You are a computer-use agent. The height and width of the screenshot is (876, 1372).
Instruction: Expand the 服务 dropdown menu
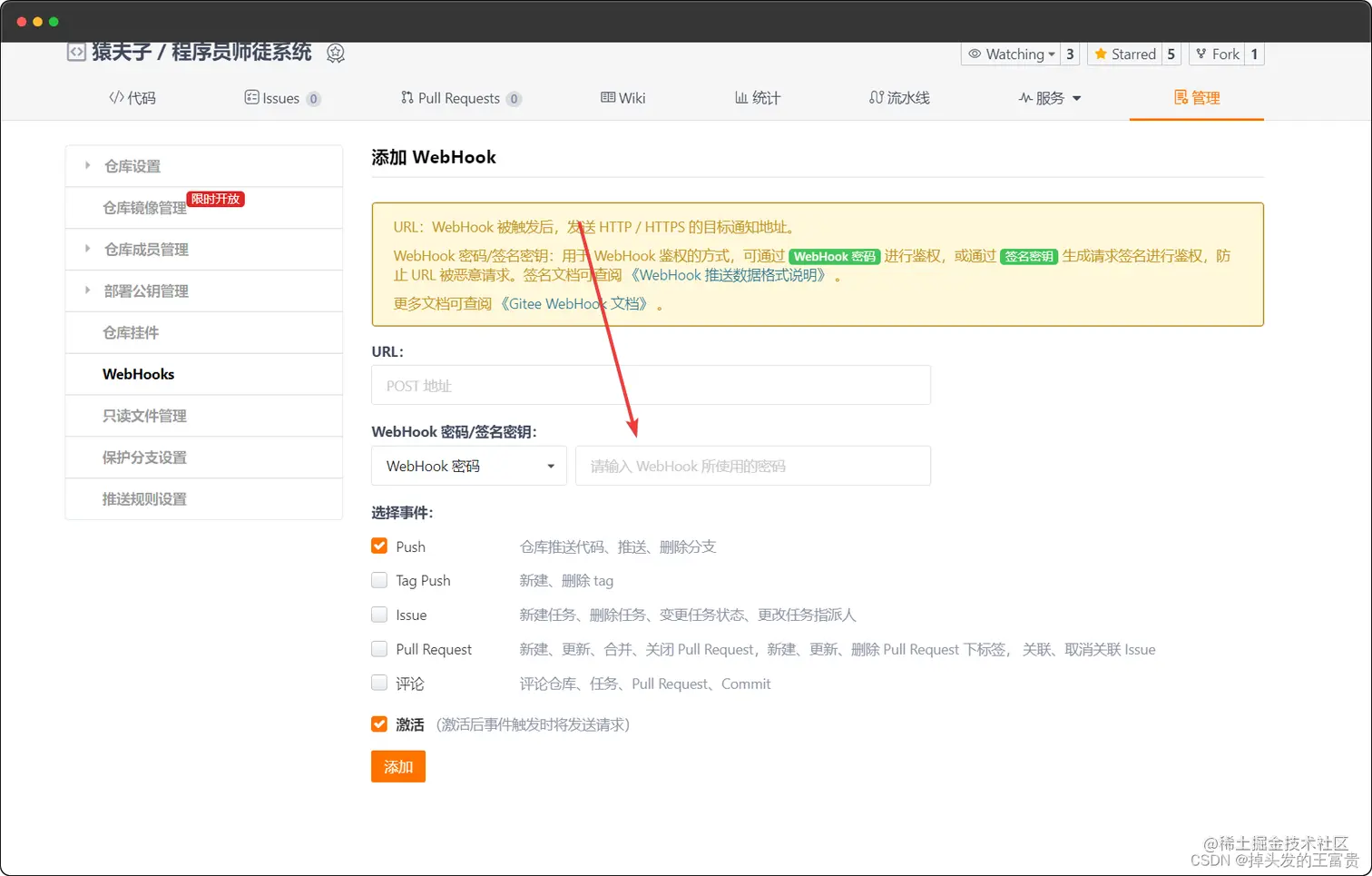[1050, 98]
